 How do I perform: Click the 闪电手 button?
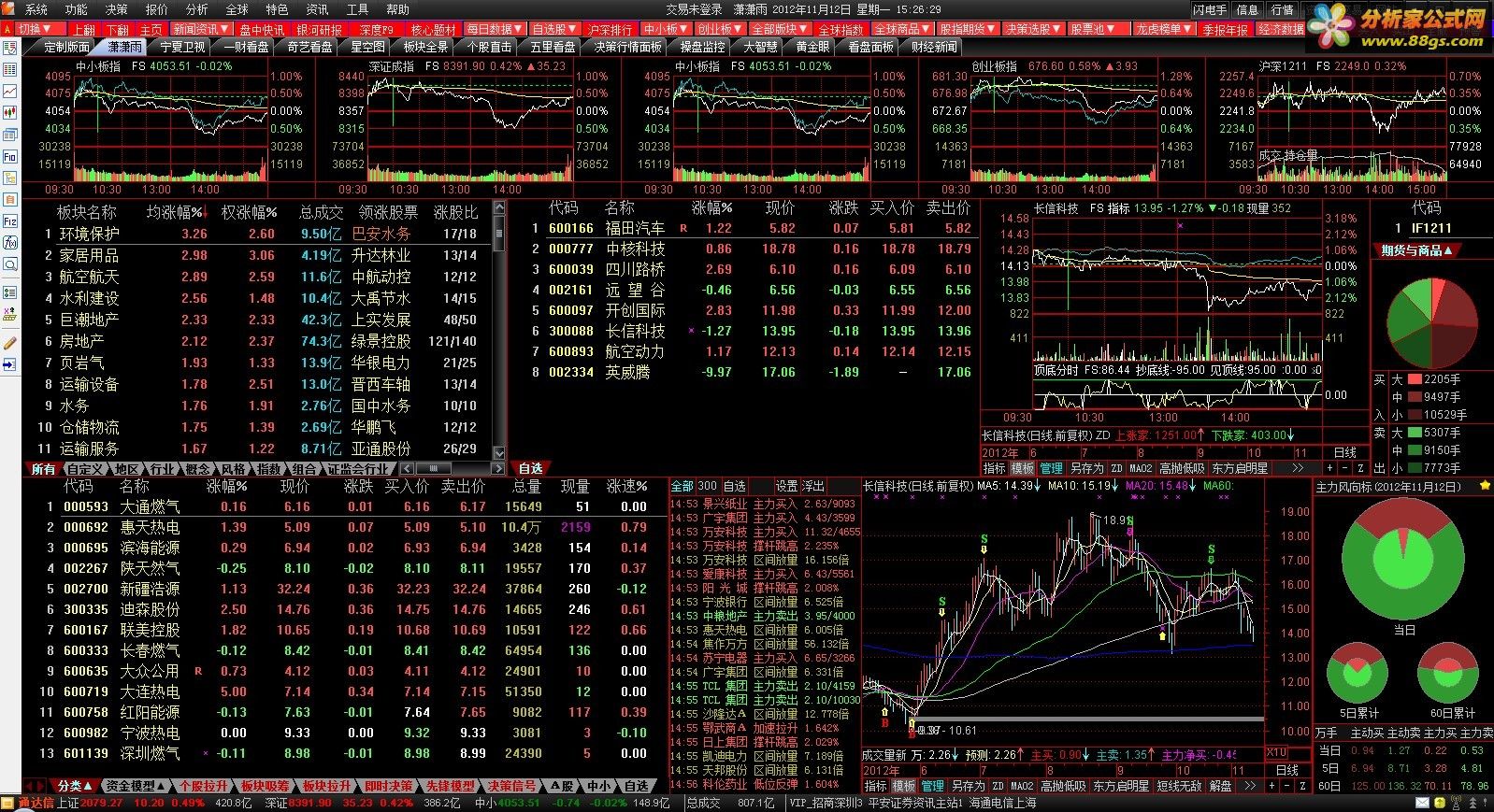pyautogui.click(x=1209, y=9)
